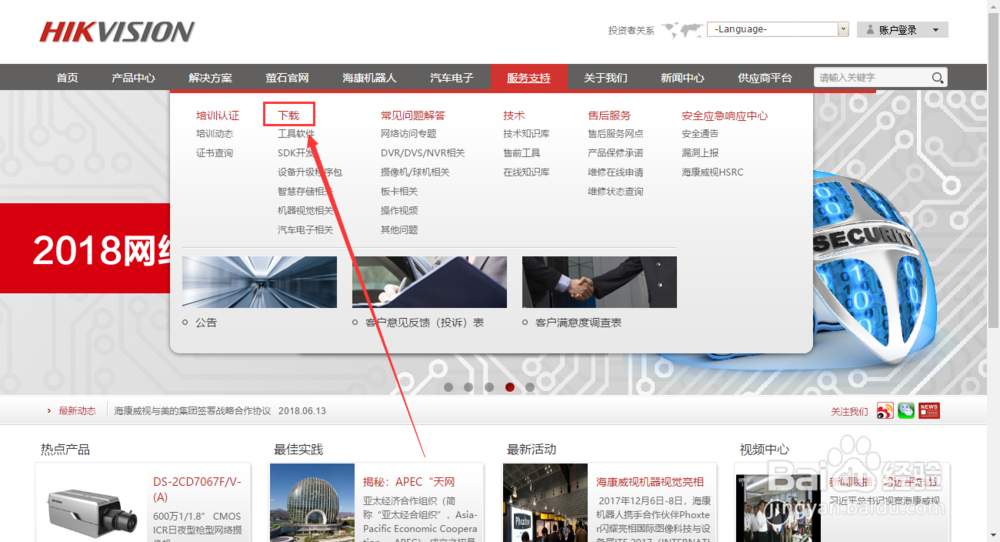Open 操作视频 link
The height and width of the screenshot is (542, 1000).
[x=399, y=210]
